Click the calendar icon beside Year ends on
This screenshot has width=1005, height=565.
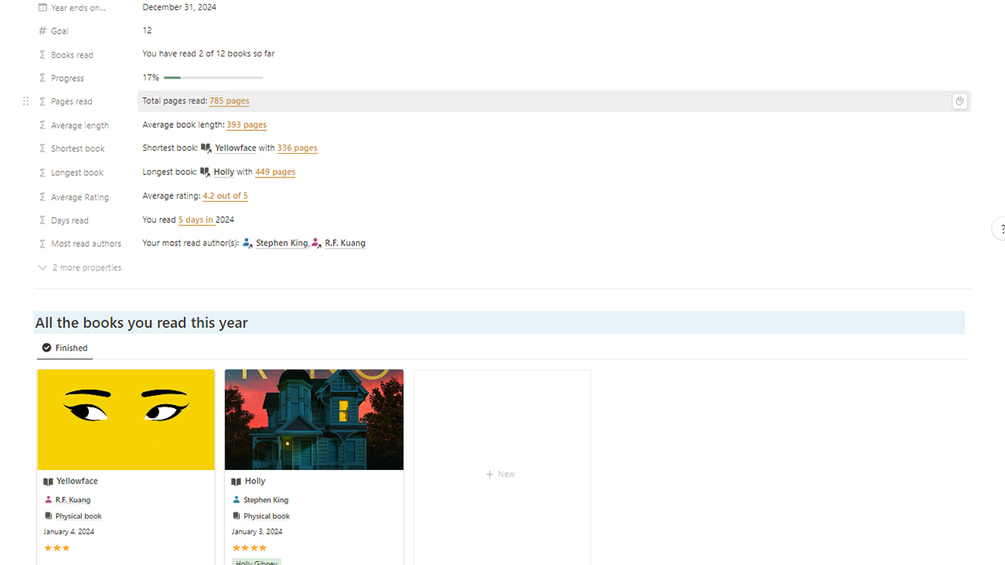tap(42, 8)
